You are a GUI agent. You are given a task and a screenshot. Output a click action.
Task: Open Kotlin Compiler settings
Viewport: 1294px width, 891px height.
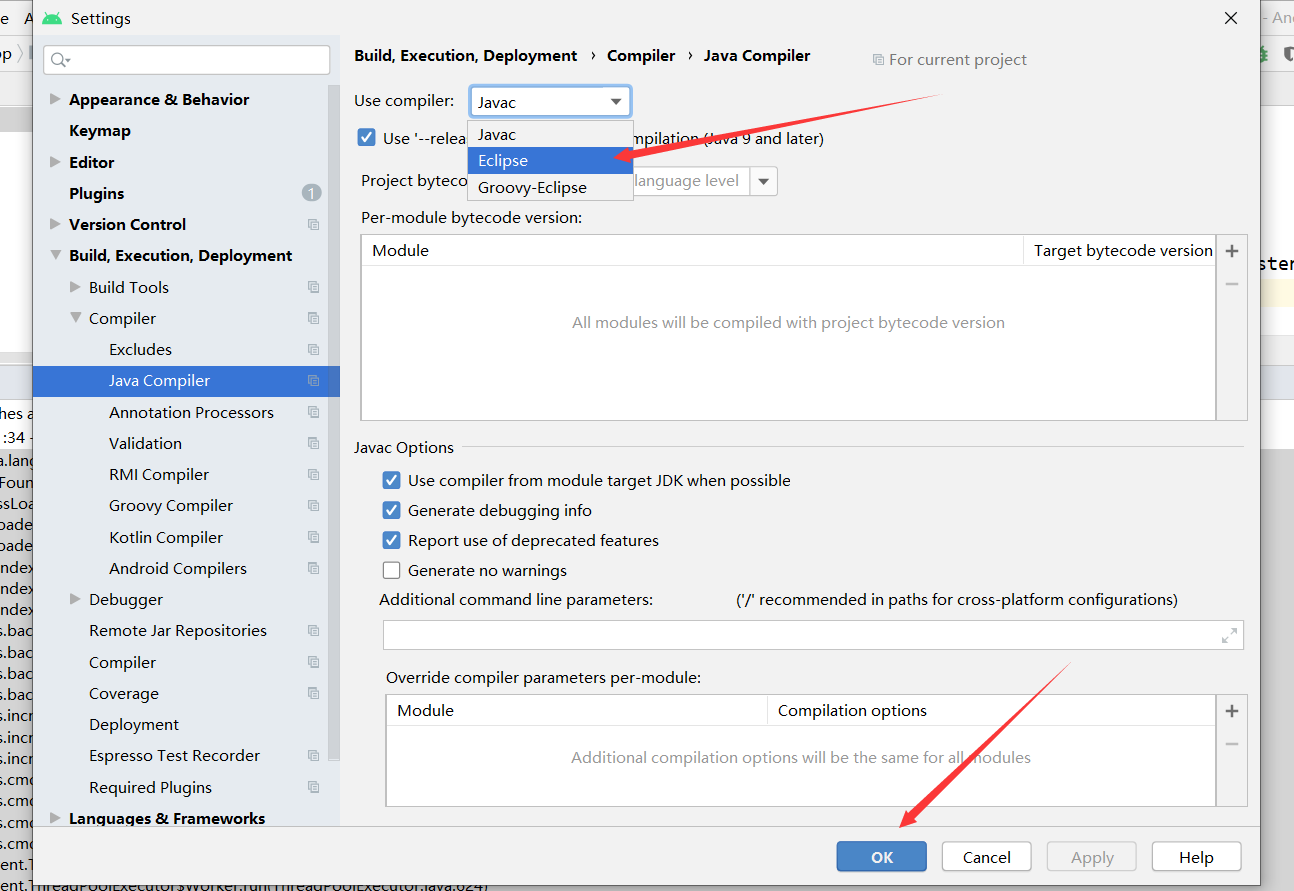[x=166, y=537]
